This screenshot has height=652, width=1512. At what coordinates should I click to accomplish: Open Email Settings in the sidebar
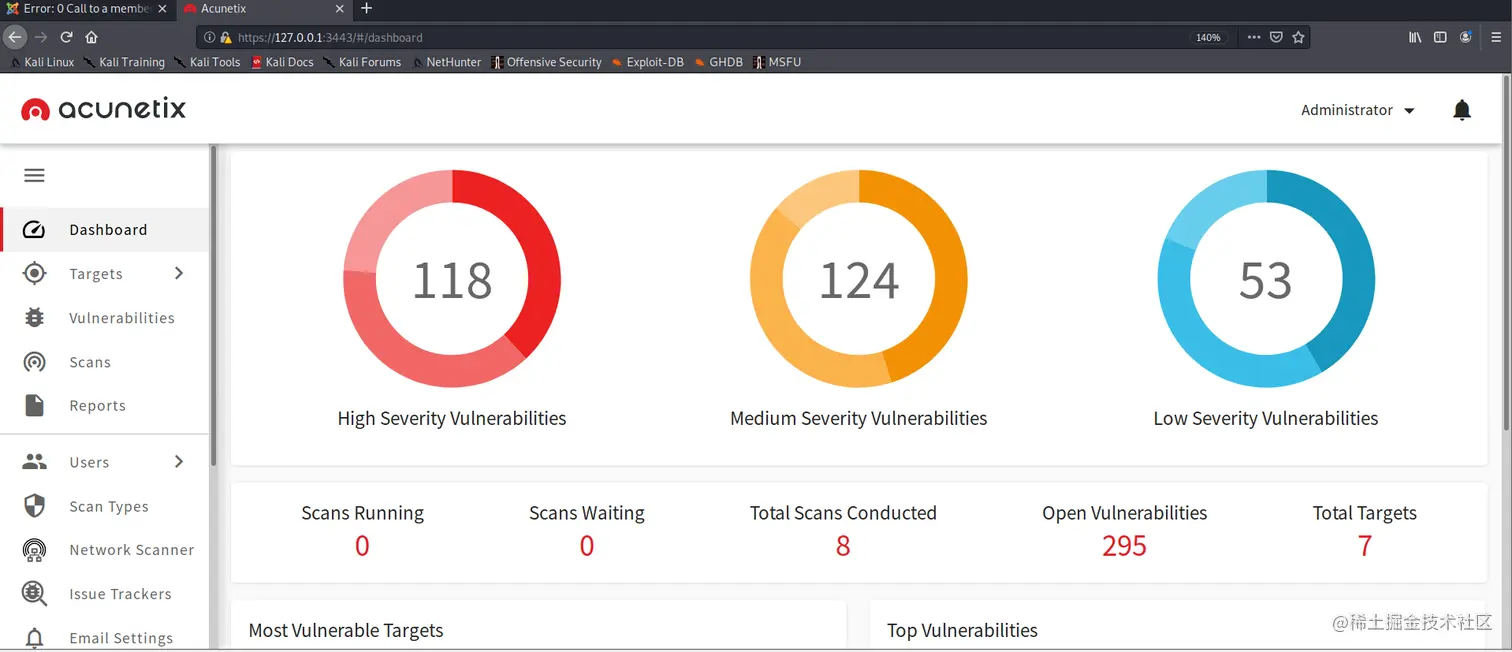click(105, 638)
